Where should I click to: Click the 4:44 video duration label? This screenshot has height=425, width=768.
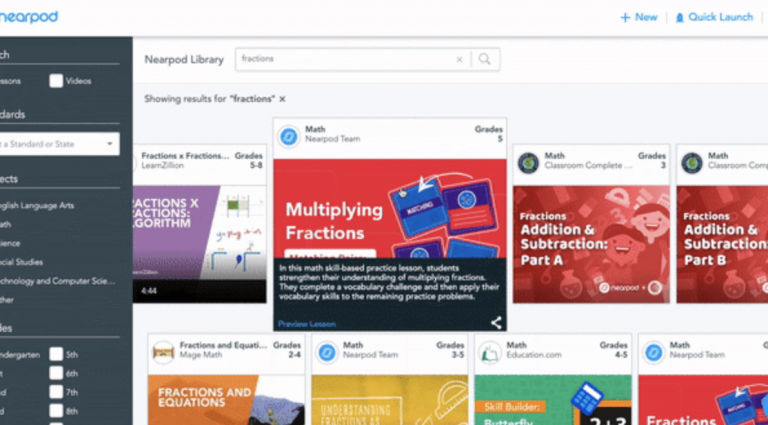point(149,291)
